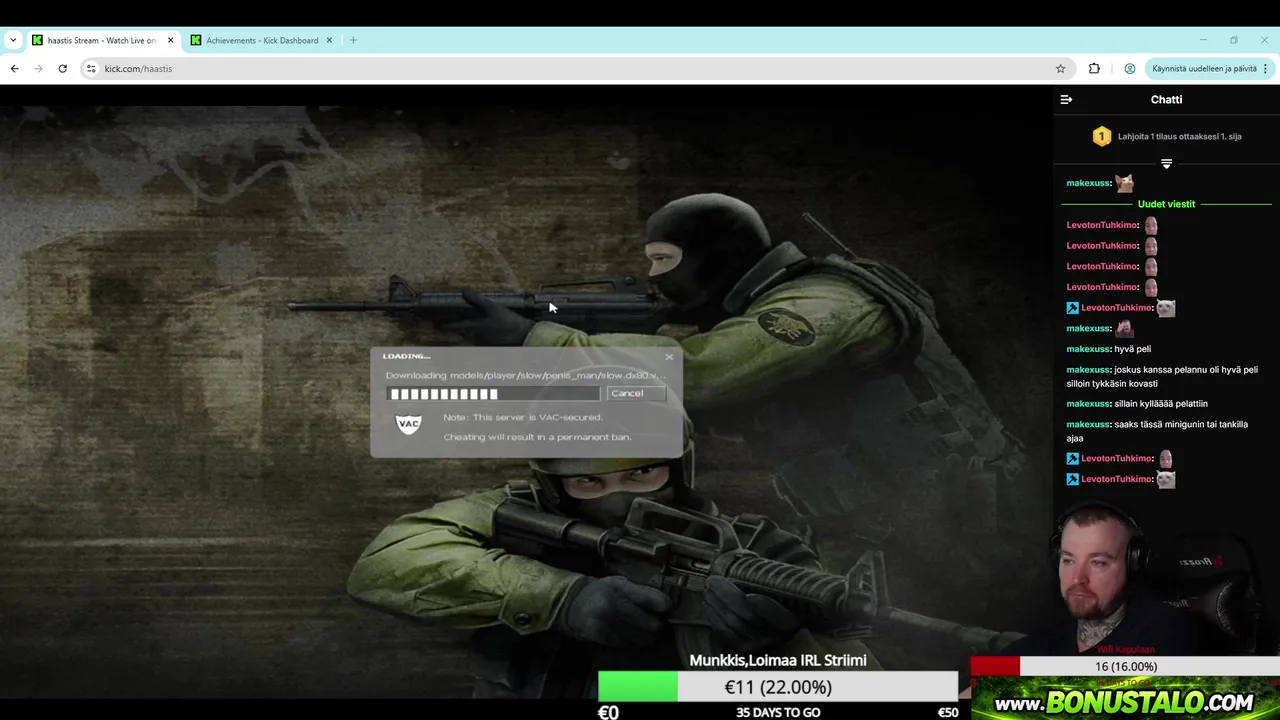Close the Achievements - Kick Dashboard tab

tap(329, 40)
